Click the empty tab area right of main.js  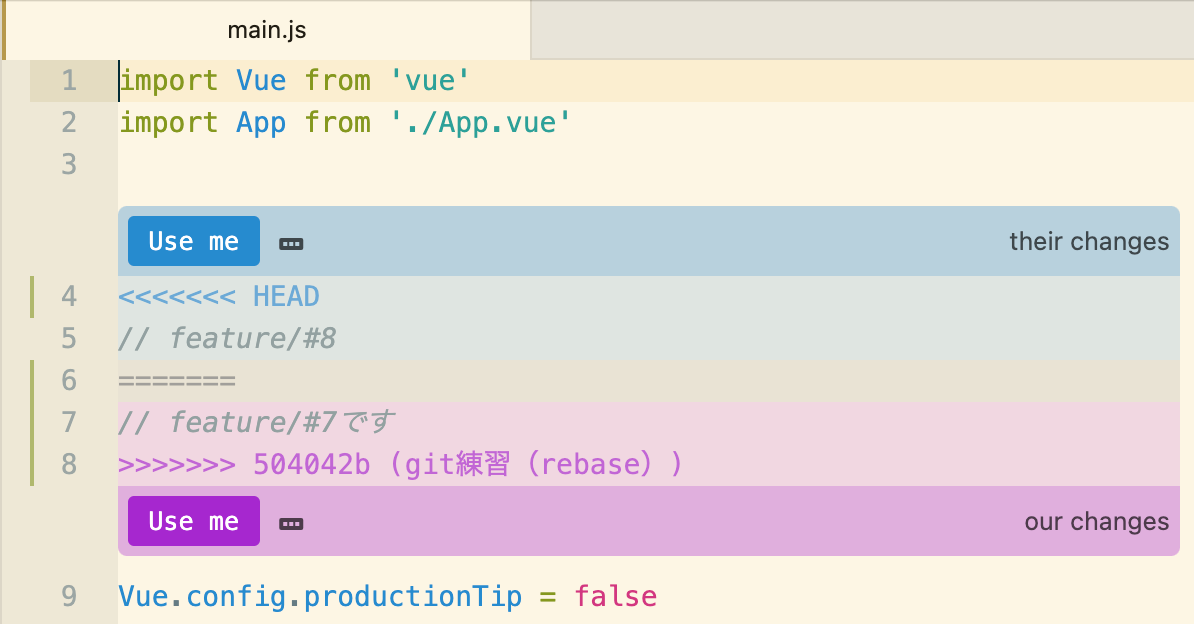860,30
